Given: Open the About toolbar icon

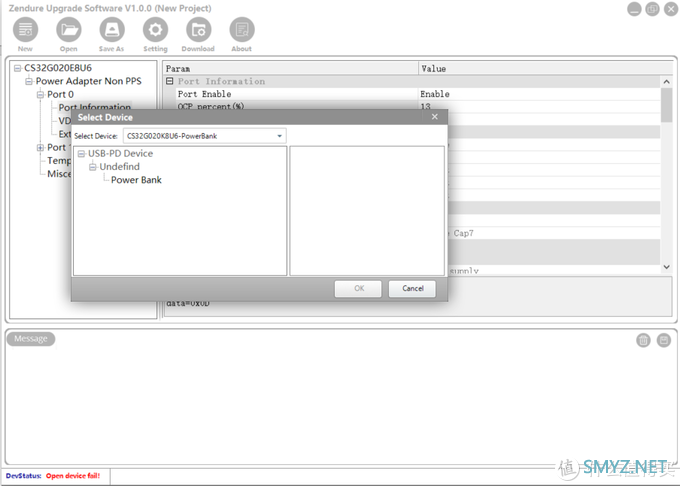Looking at the screenshot, I should coord(242,30).
